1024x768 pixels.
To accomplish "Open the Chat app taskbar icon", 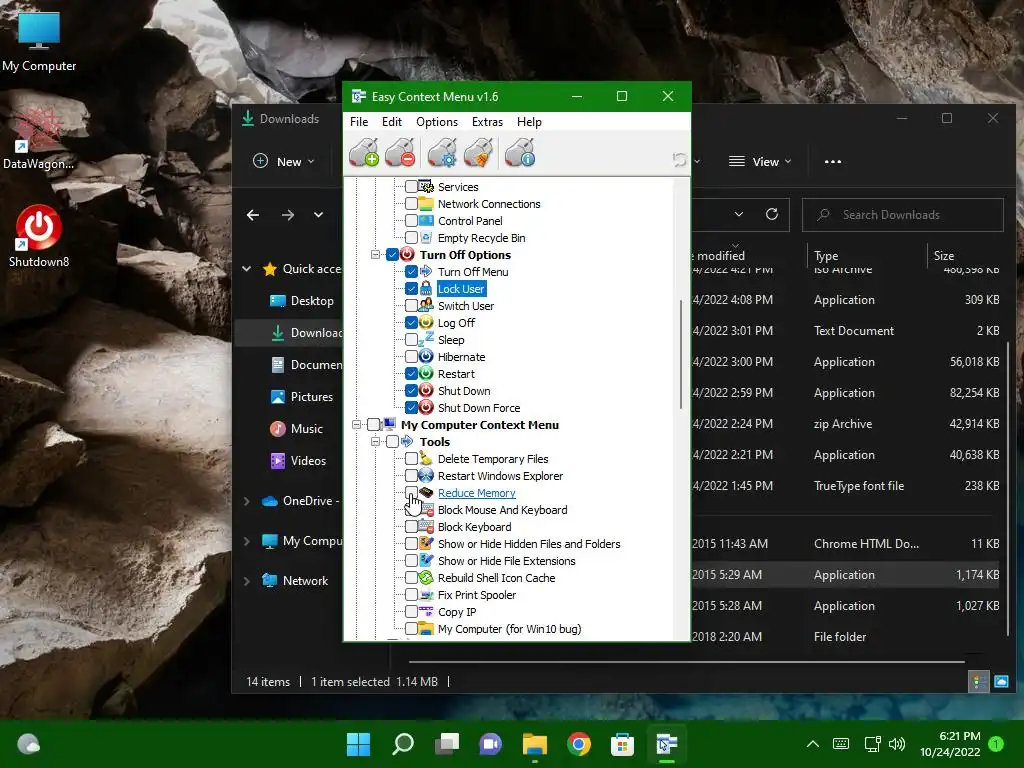I will point(490,744).
